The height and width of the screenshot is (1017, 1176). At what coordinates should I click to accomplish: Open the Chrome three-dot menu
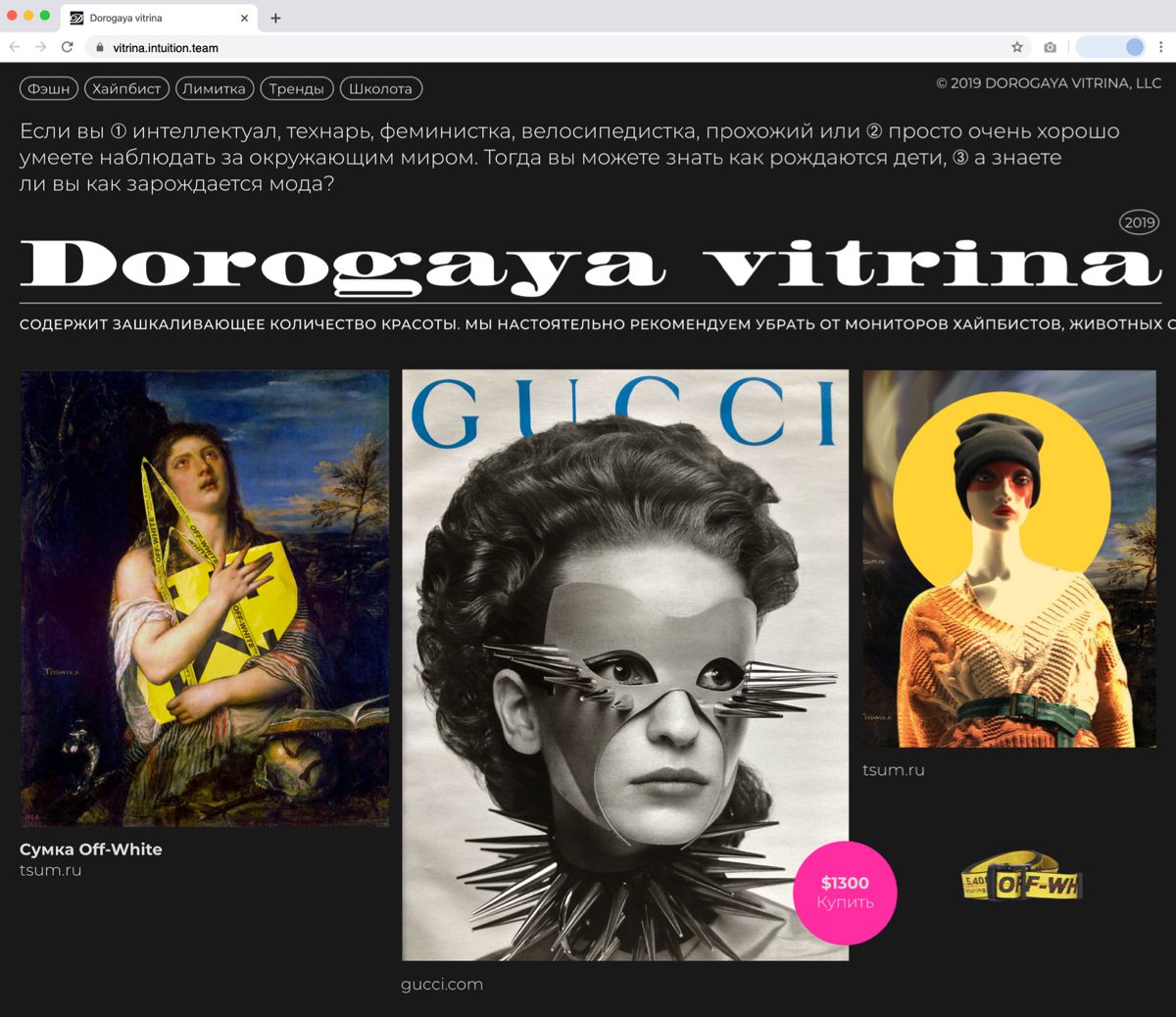click(1161, 47)
